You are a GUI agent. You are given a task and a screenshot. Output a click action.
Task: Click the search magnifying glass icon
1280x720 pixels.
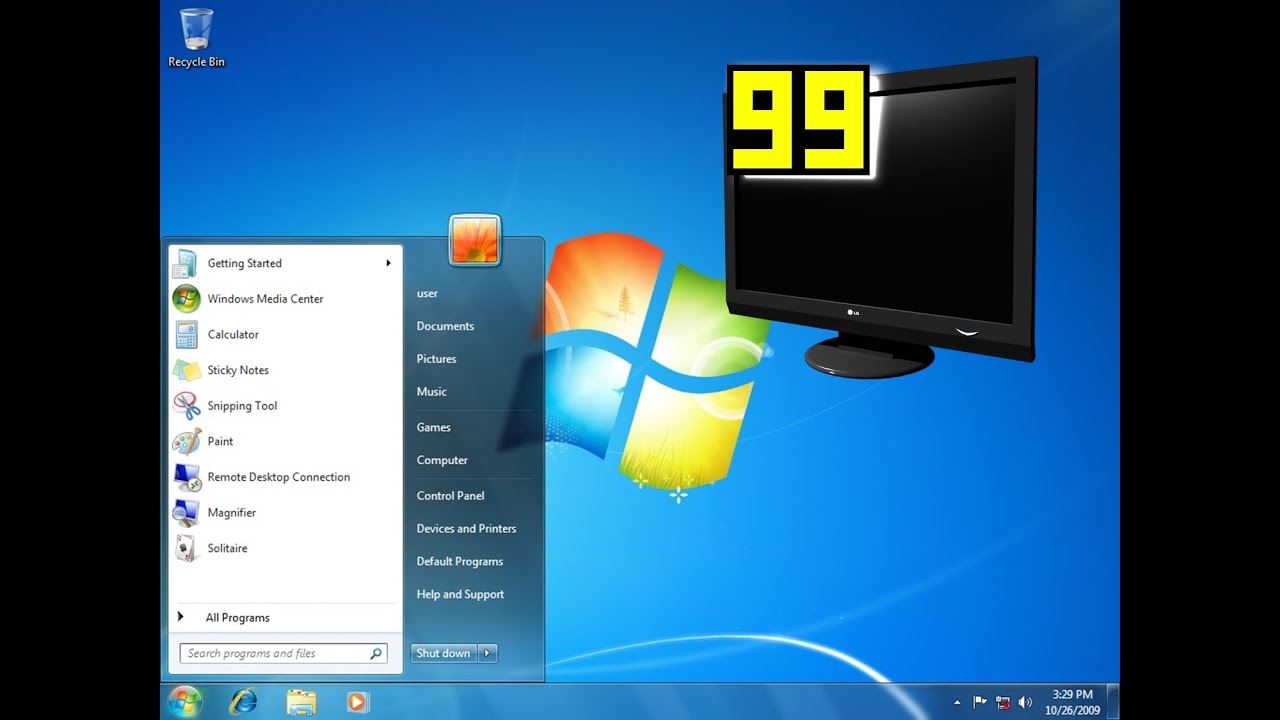tap(376, 654)
